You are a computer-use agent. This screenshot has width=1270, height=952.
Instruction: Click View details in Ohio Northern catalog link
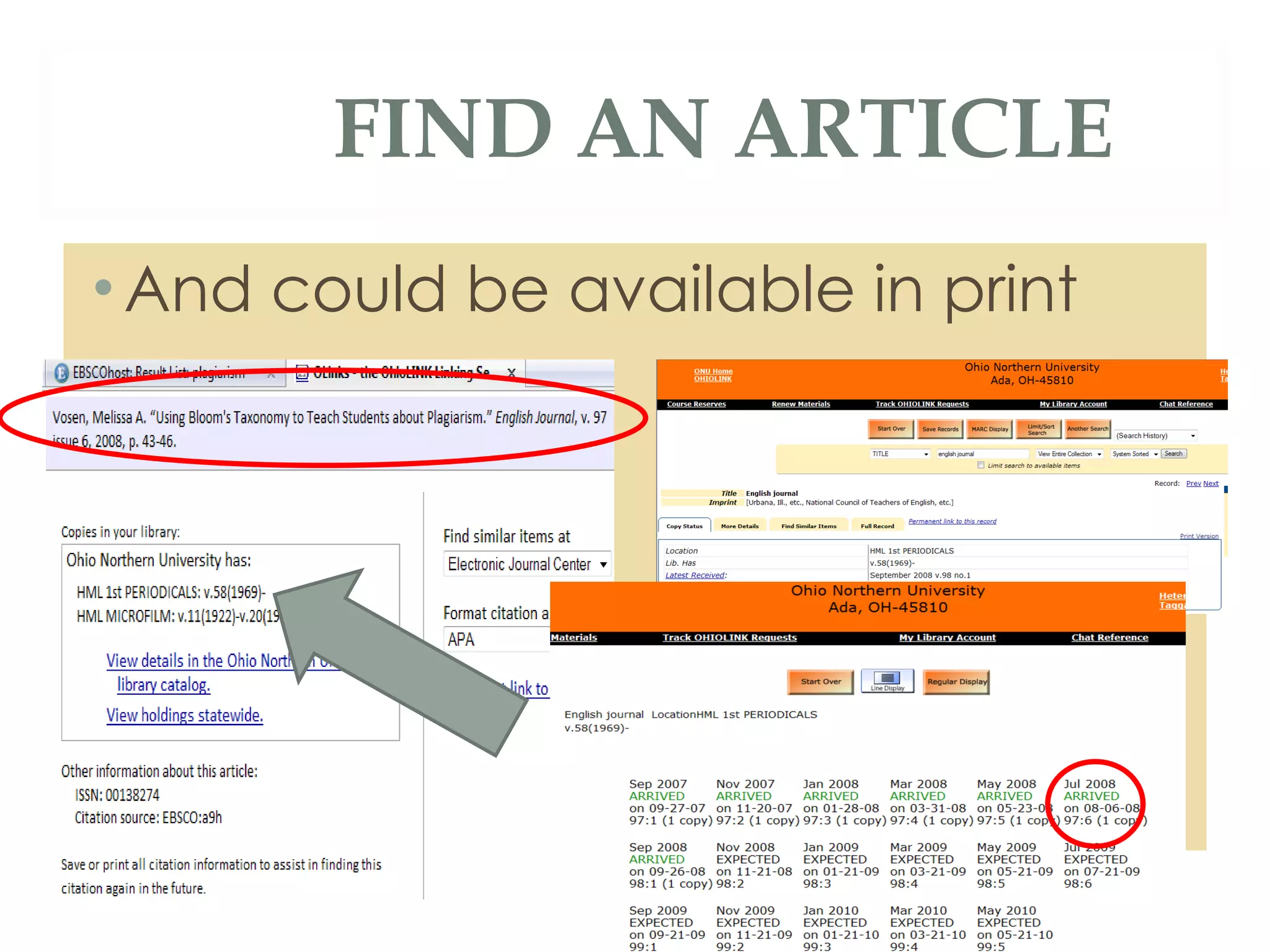click(x=223, y=672)
